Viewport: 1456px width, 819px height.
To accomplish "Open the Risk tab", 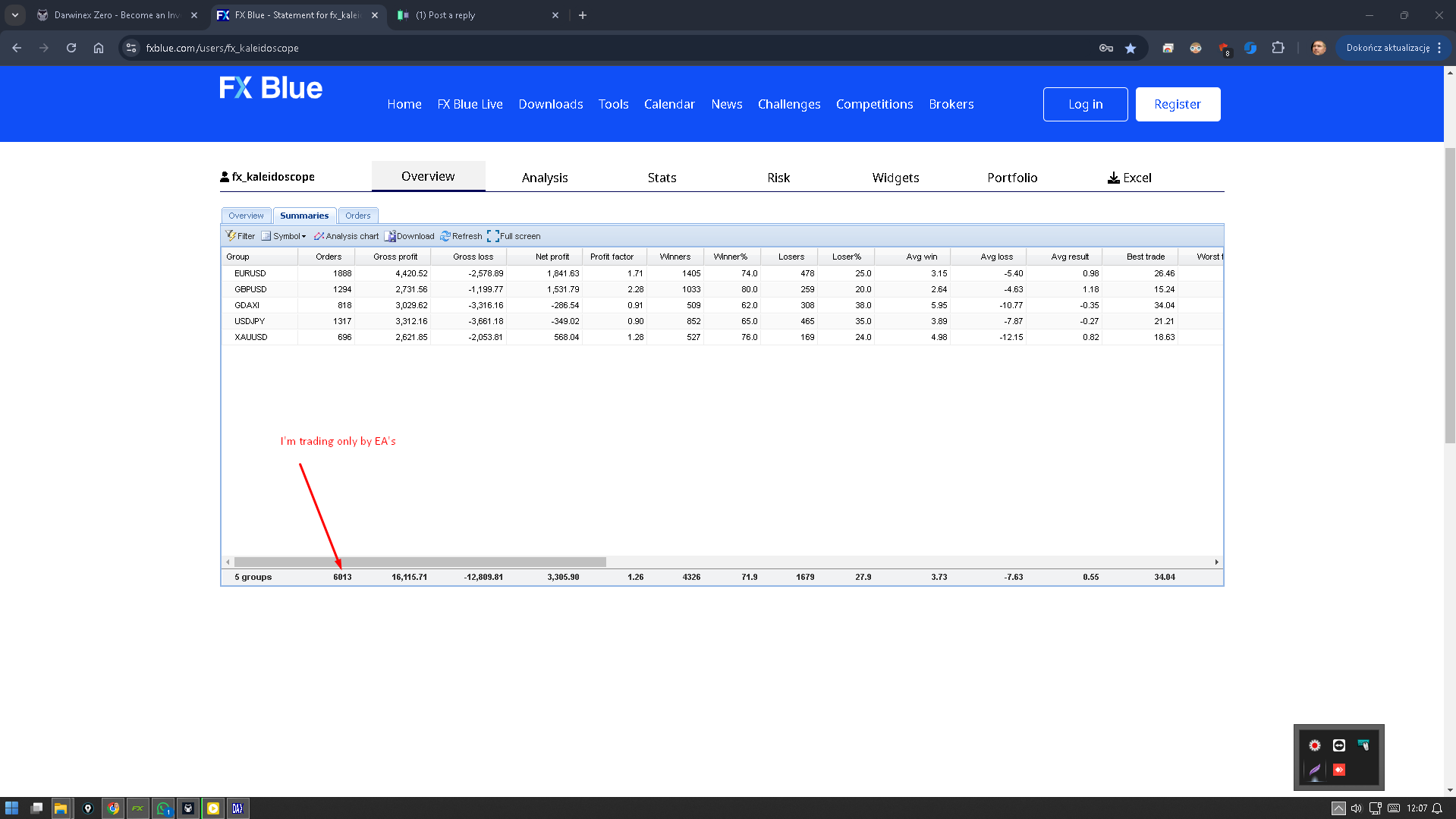I will 778,178.
